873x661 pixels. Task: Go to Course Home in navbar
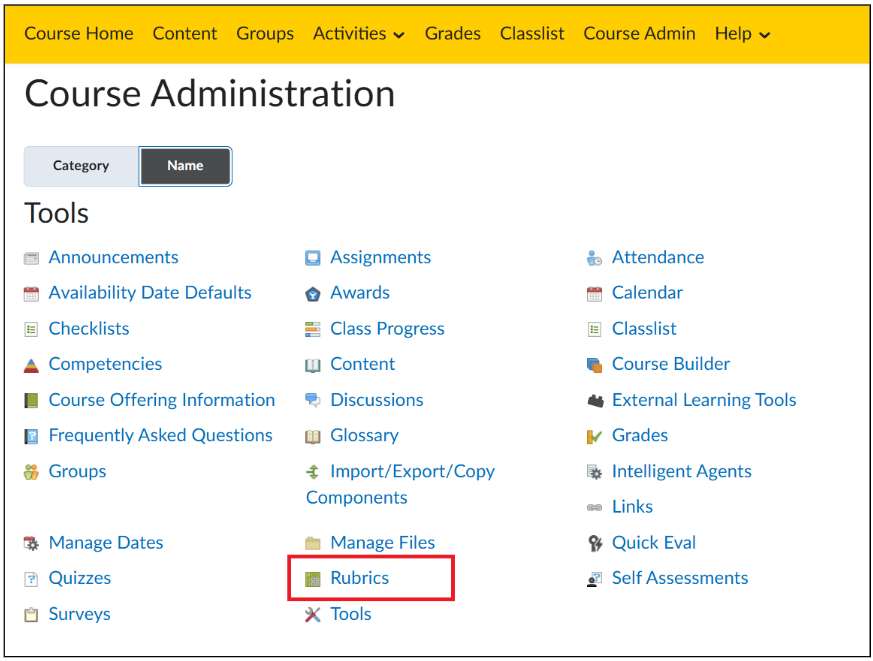pos(79,33)
